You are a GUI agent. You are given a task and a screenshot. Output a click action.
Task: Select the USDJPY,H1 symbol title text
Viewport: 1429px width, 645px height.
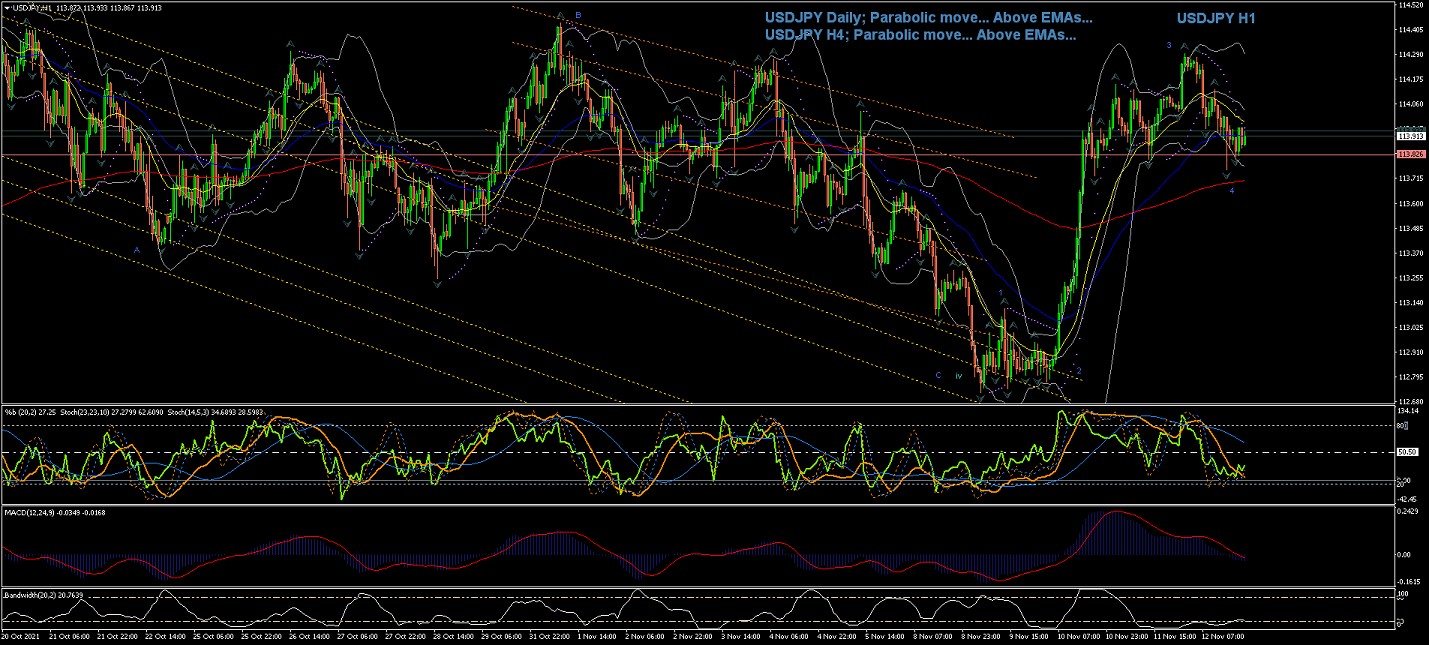(30, 8)
